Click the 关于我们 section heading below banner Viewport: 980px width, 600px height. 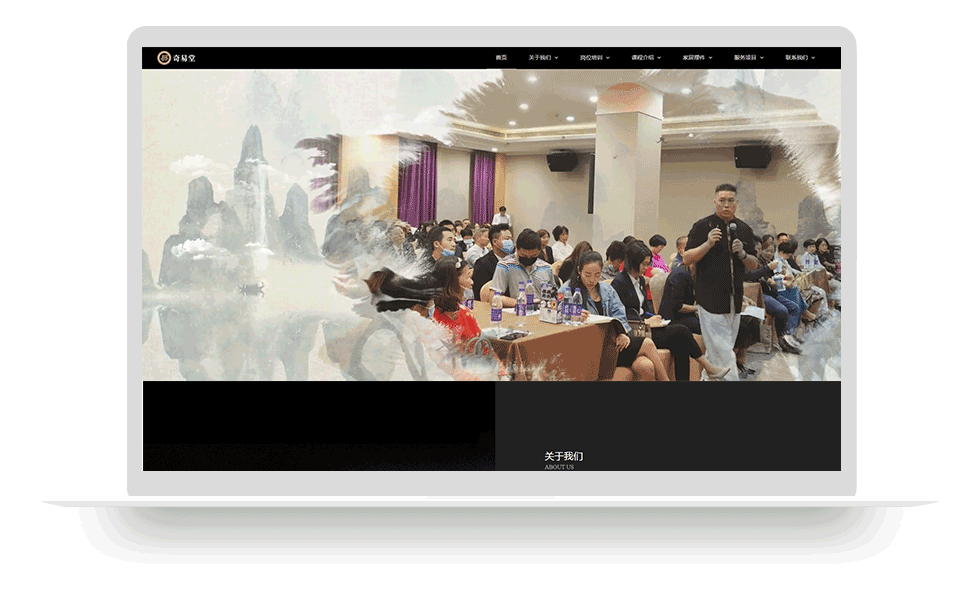(x=563, y=456)
